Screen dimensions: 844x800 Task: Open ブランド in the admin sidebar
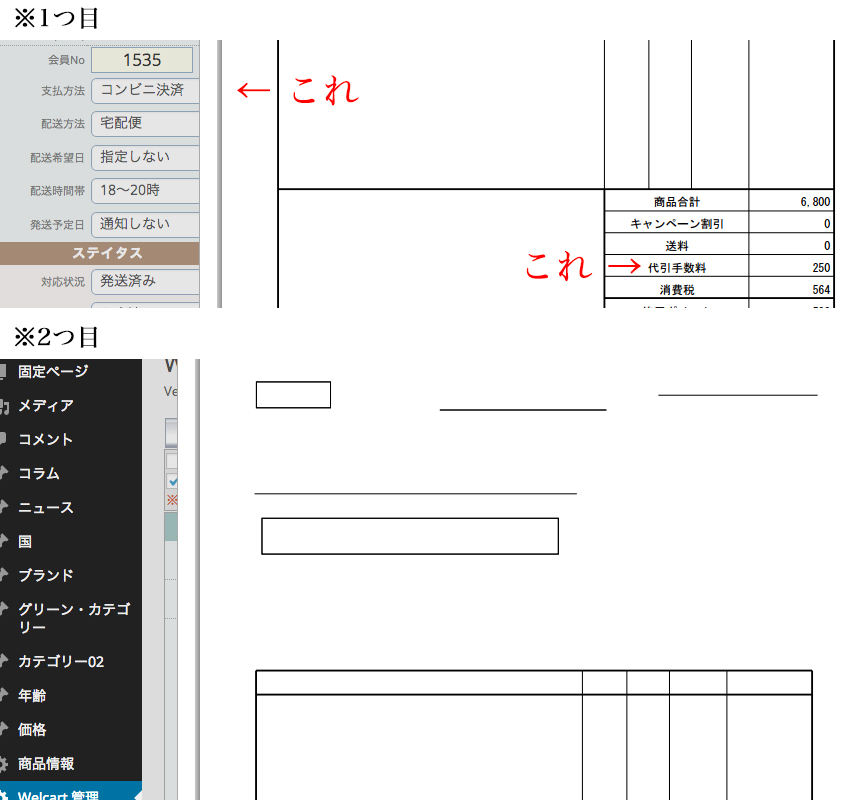click(x=45, y=575)
